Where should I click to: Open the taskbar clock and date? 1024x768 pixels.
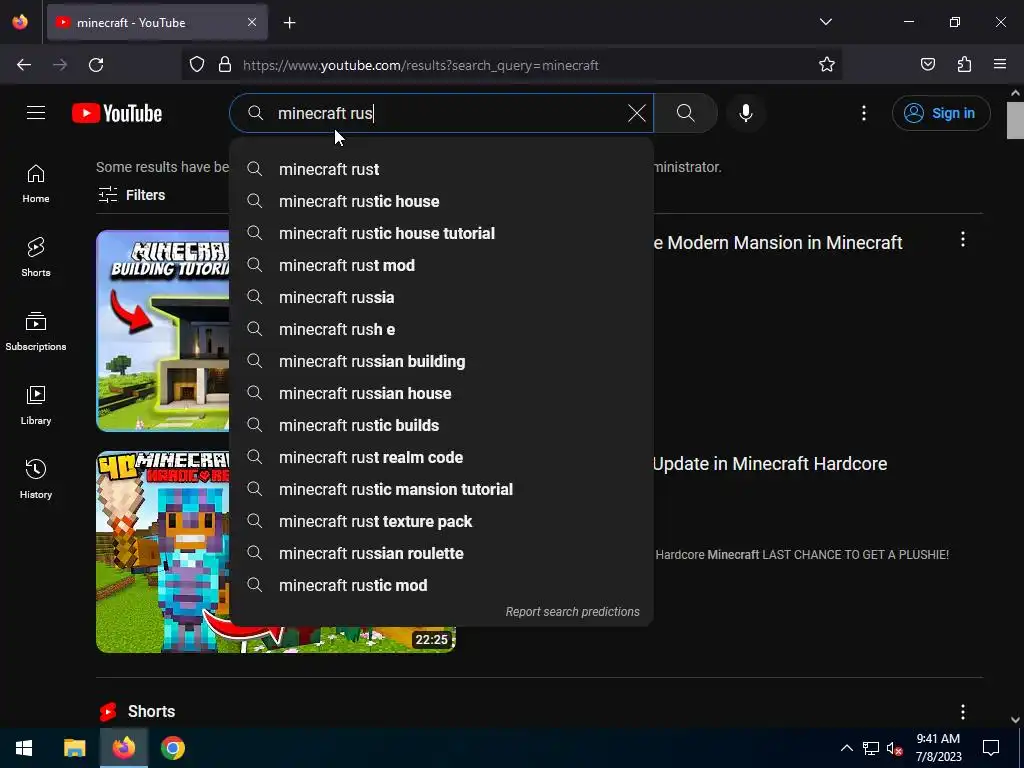[938, 748]
